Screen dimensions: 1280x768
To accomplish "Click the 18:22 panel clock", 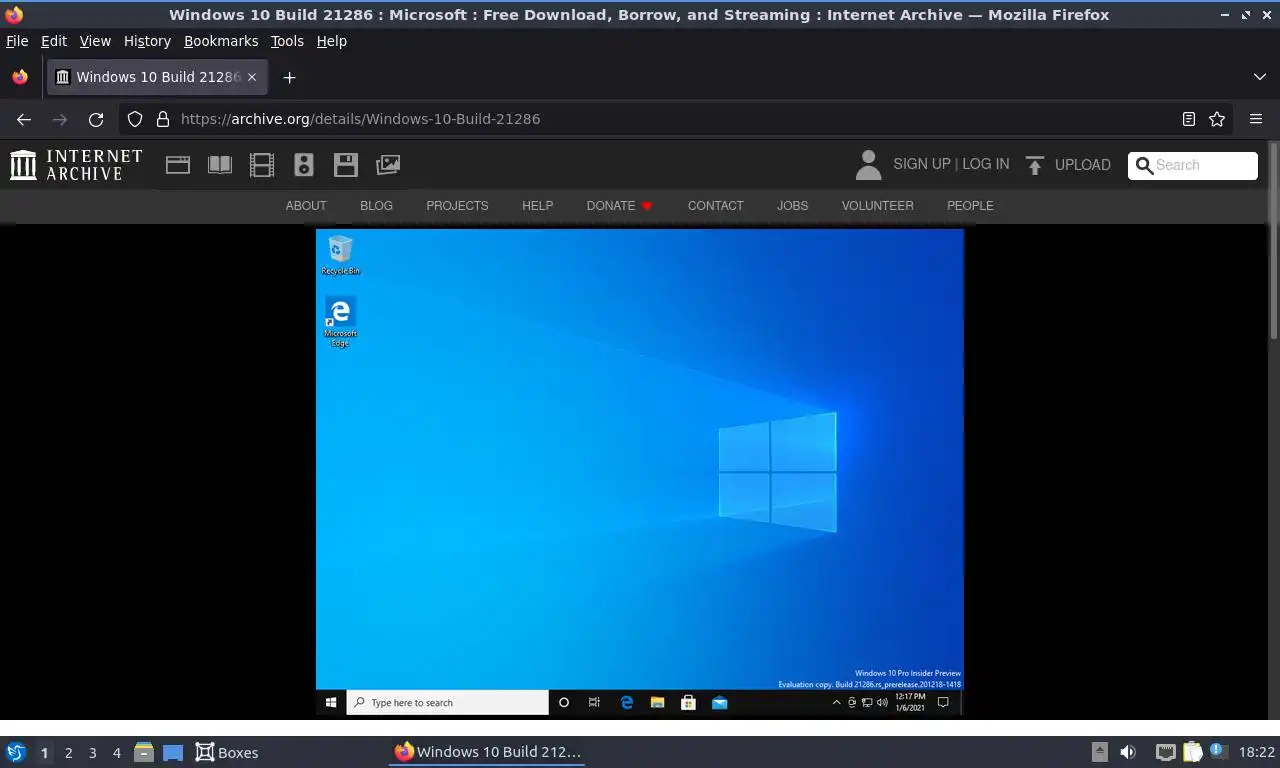I will (1257, 752).
